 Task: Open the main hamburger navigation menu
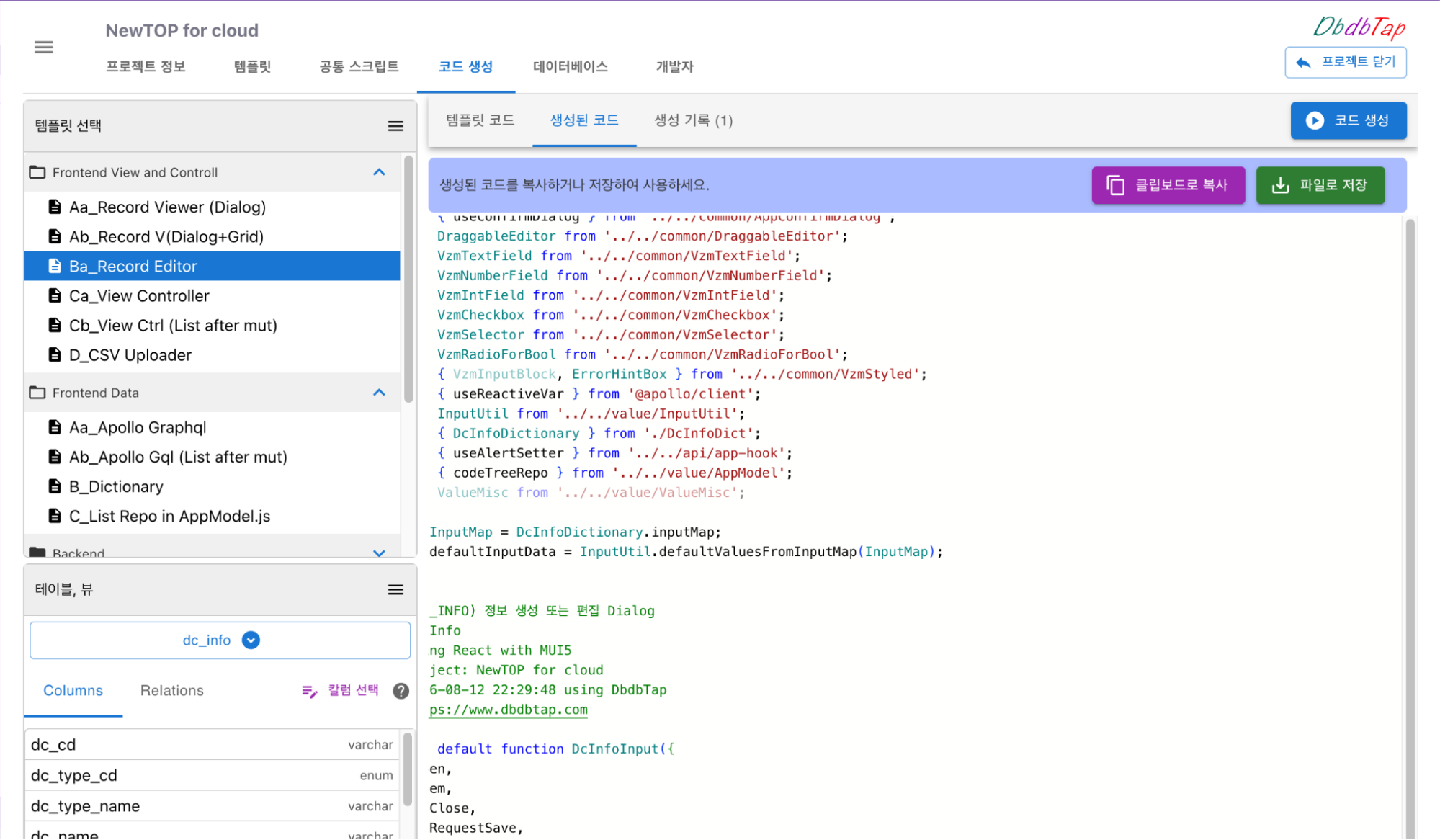click(44, 48)
